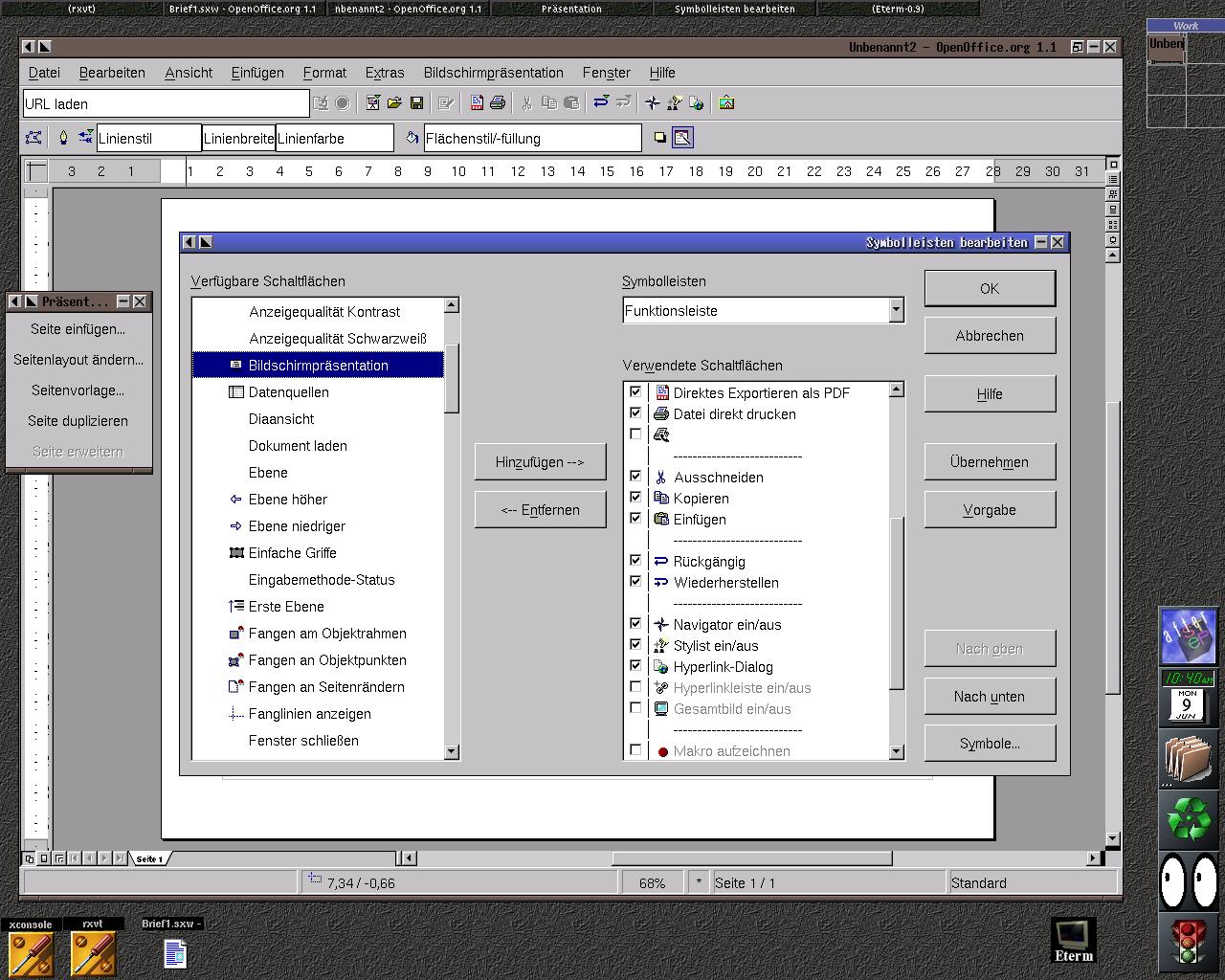Click the Save document floppy icon
1225x980 pixels.
point(416,103)
